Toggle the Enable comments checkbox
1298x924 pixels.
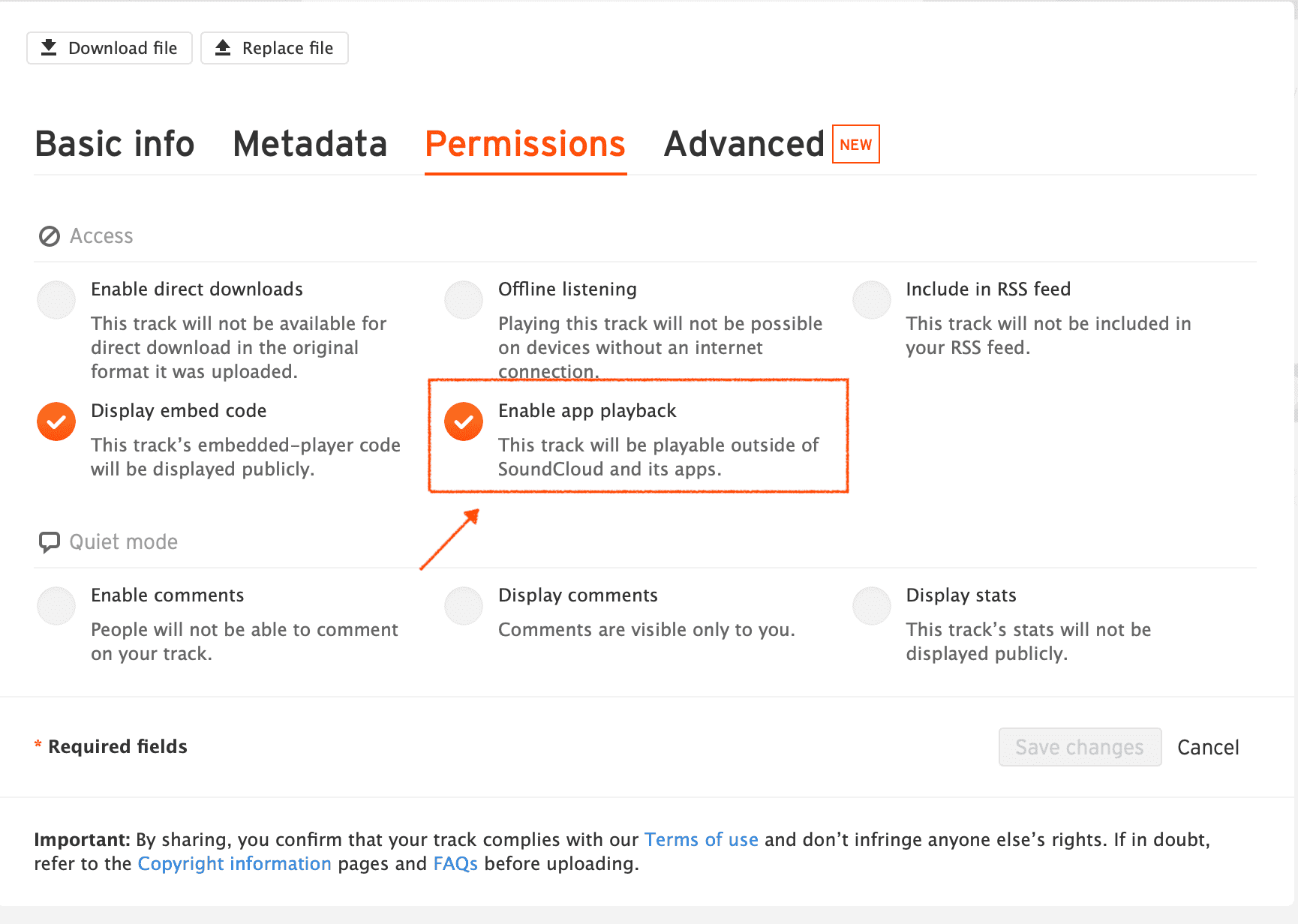tap(56, 606)
